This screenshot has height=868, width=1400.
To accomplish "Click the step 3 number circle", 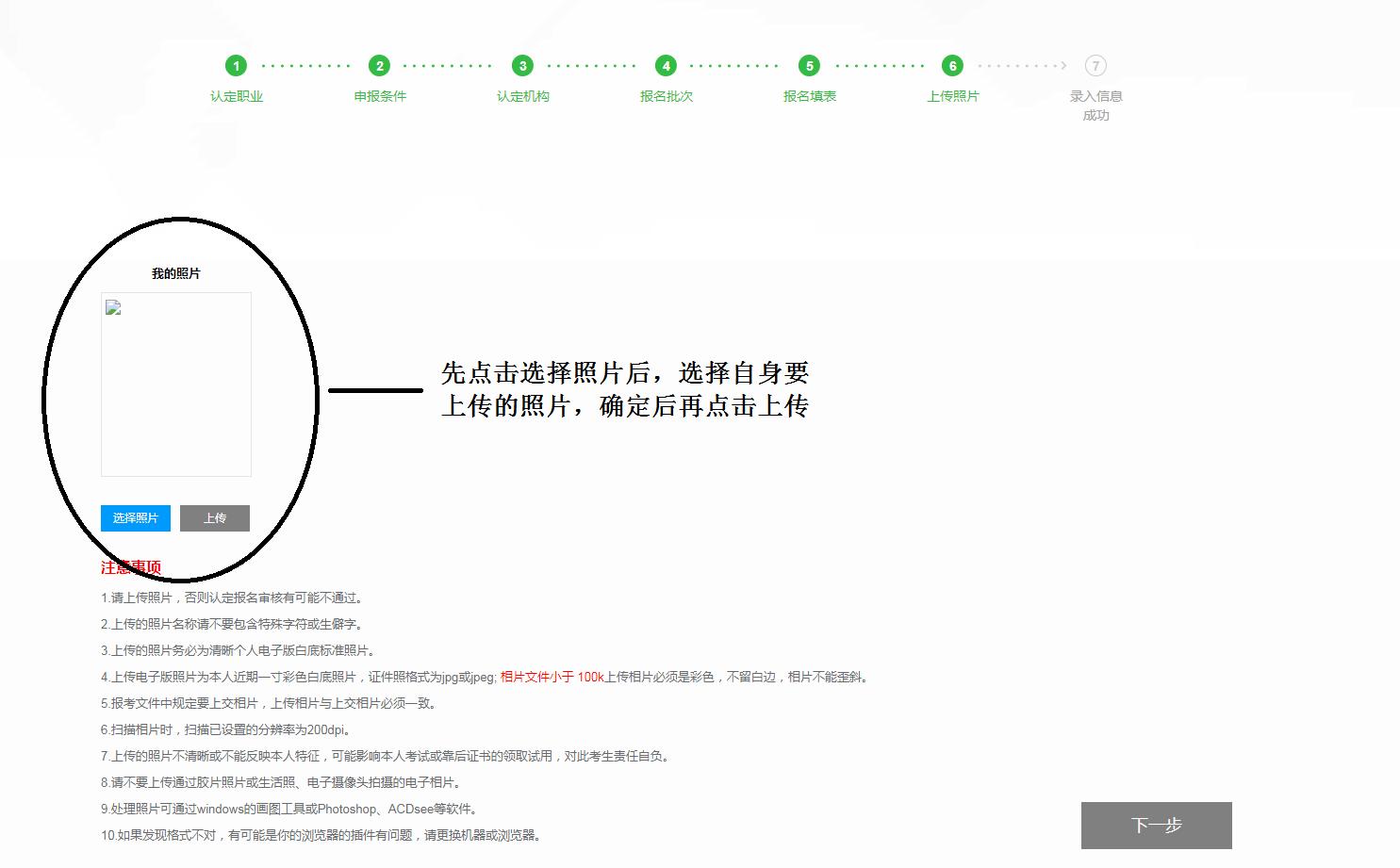I will tap(522, 66).
